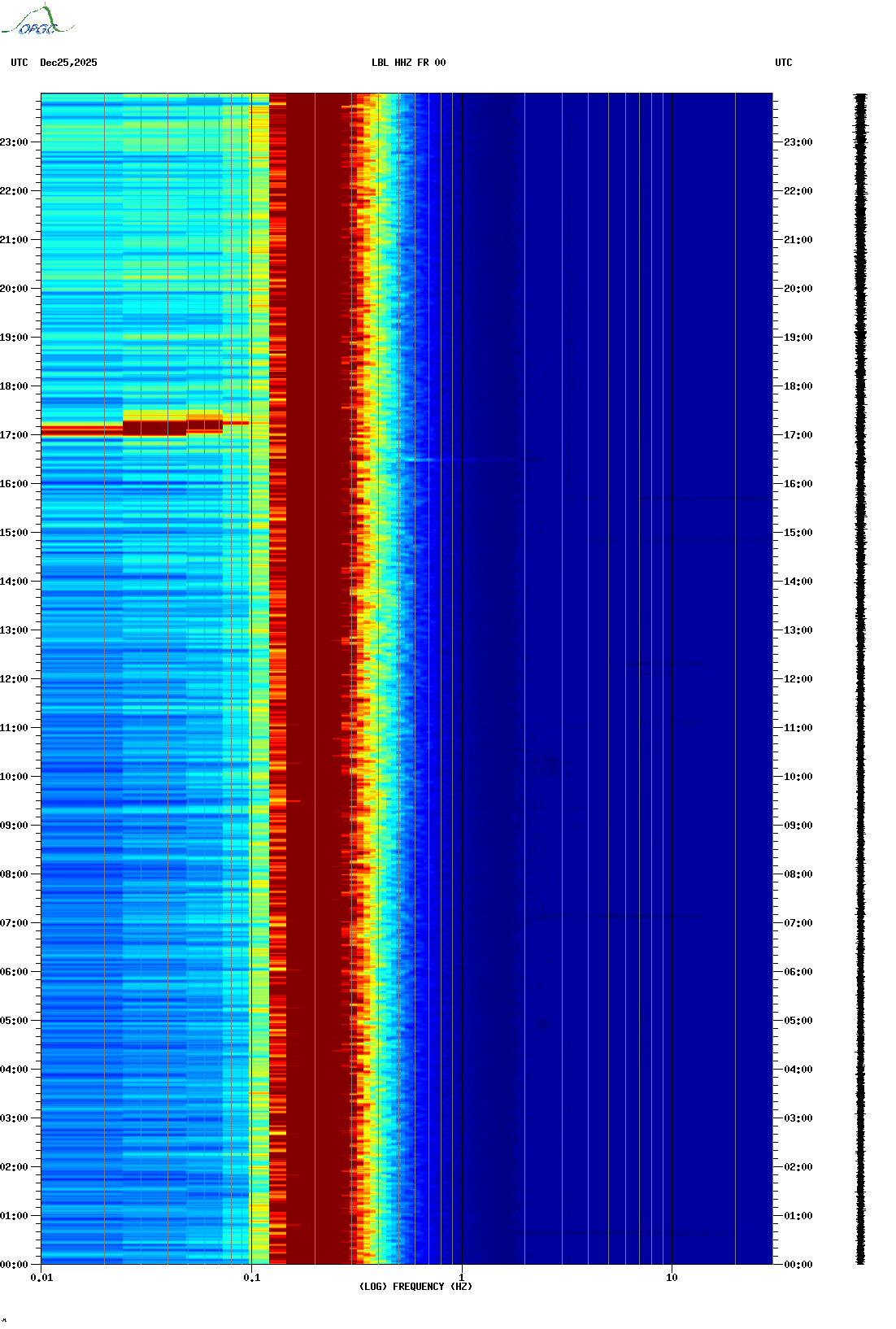
Task: Click the left 12:00 time tick label
Action: tap(14, 679)
